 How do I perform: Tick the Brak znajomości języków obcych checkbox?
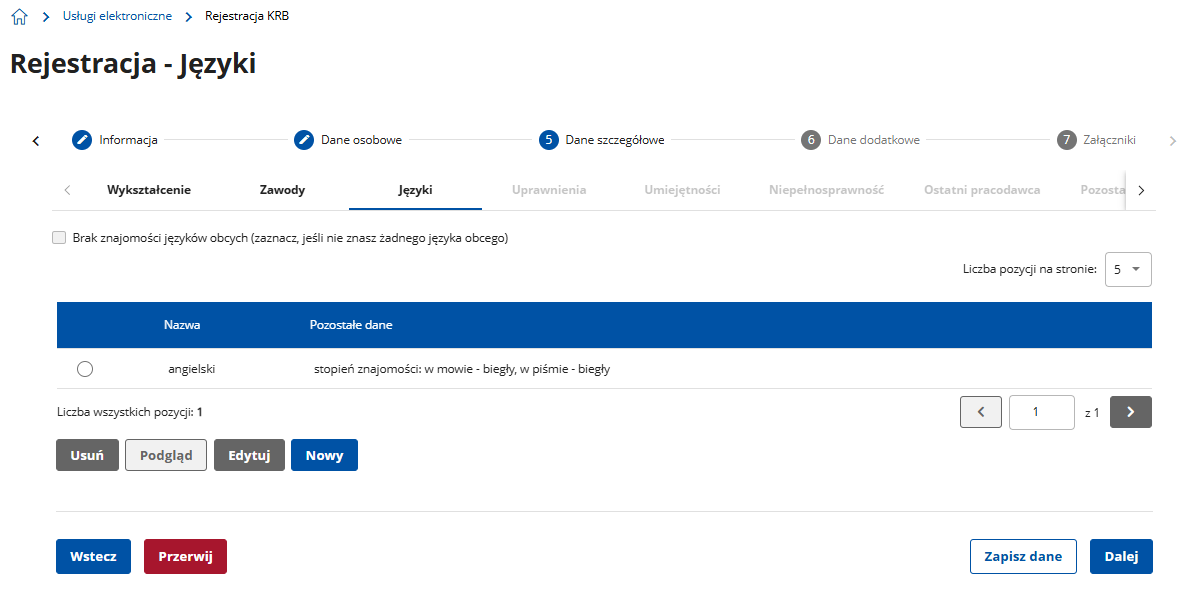tap(59, 238)
